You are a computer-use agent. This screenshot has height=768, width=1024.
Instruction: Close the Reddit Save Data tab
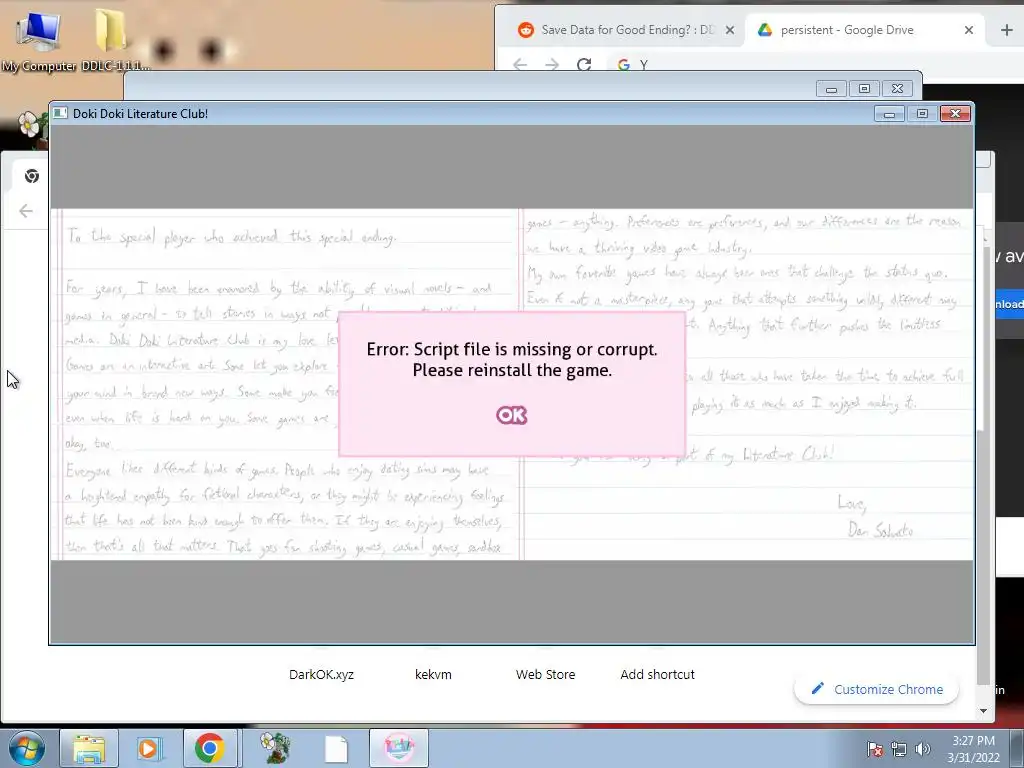pyautogui.click(x=730, y=30)
